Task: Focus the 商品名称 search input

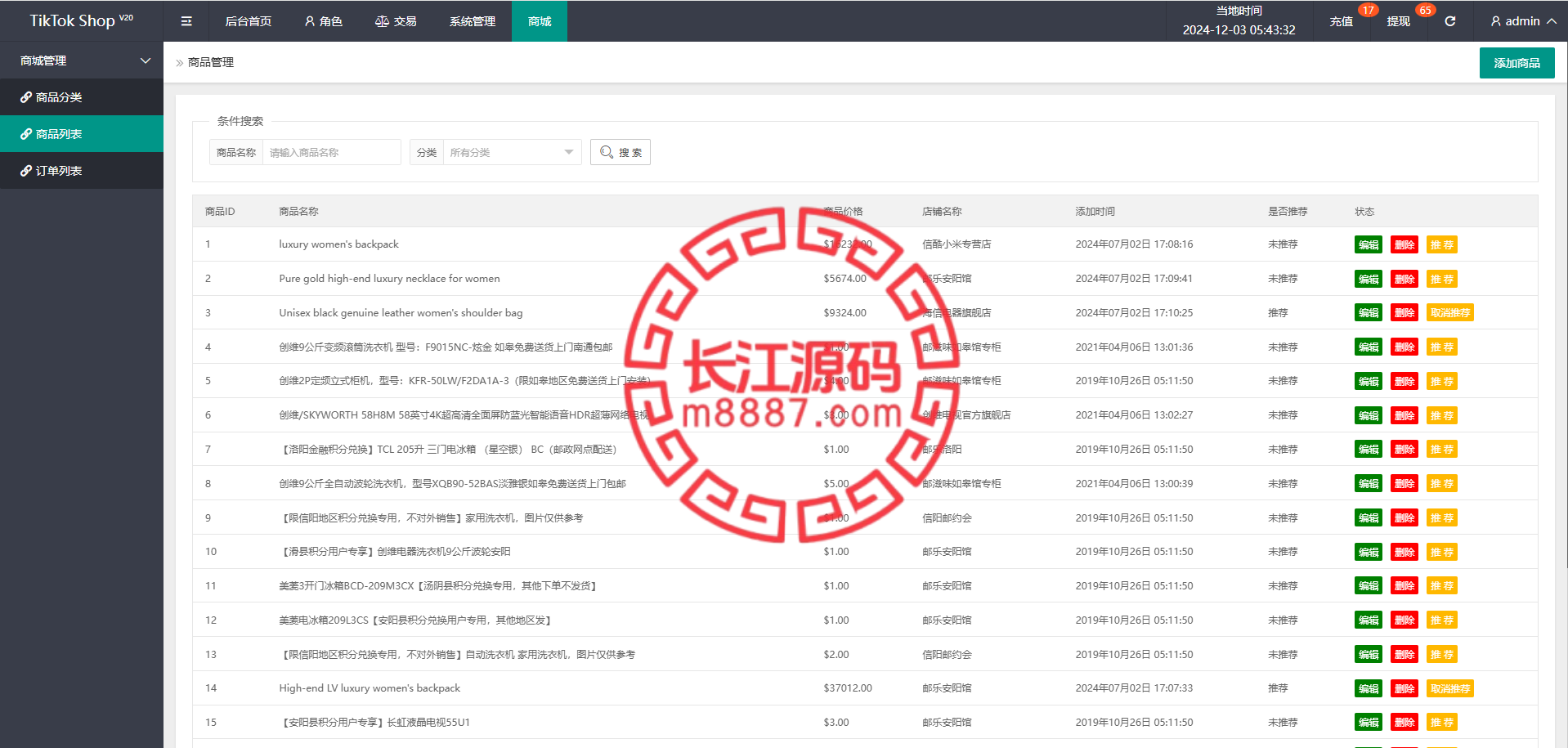Action: click(331, 152)
